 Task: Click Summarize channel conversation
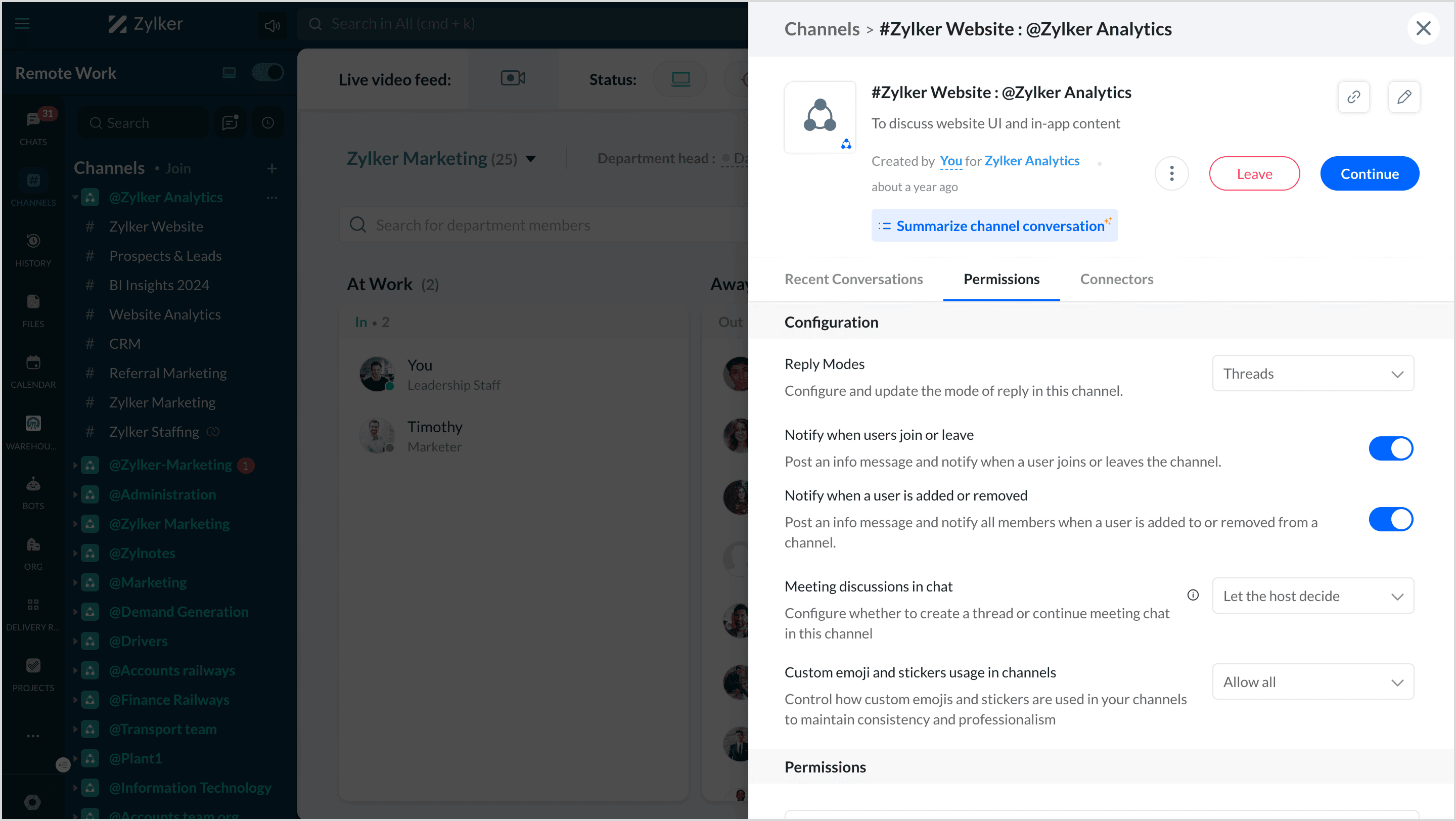(x=994, y=226)
